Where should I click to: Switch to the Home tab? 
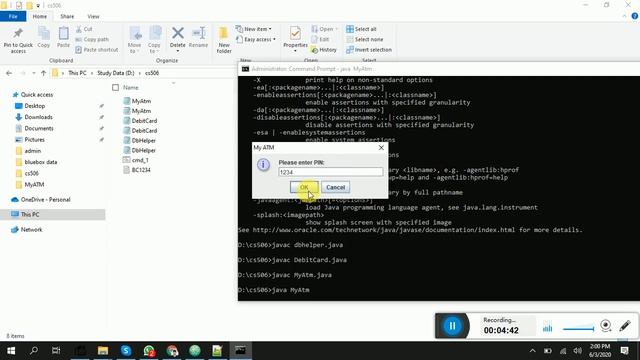(x=40, y=16)
